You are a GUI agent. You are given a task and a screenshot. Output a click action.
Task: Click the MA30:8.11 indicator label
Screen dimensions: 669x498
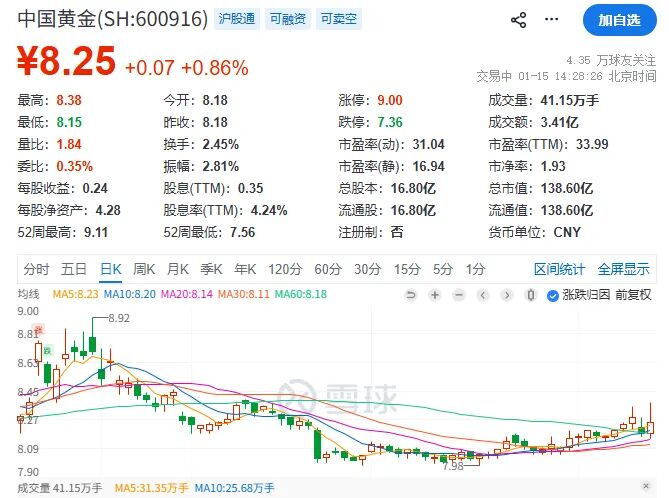(244, 294)
